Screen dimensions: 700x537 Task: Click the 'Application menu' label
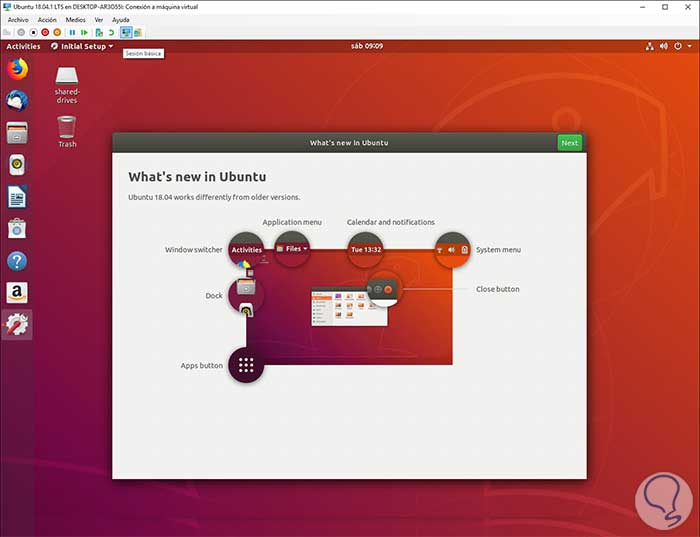[x=292, y=222]
